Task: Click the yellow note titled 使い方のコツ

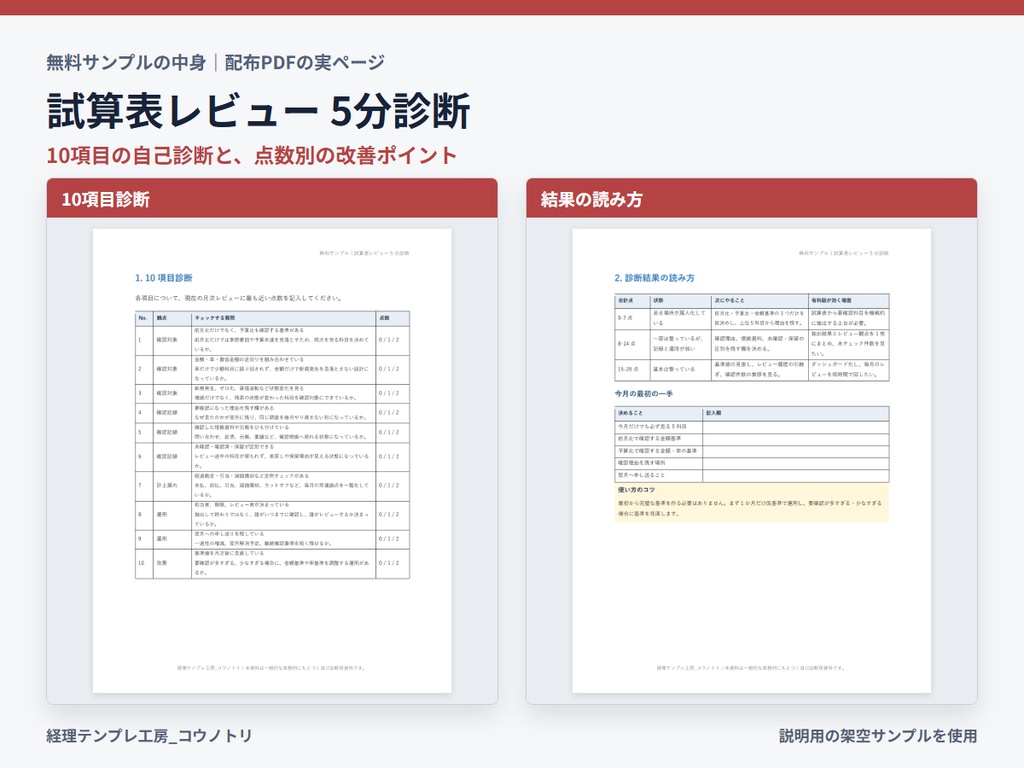Action: 752,503
